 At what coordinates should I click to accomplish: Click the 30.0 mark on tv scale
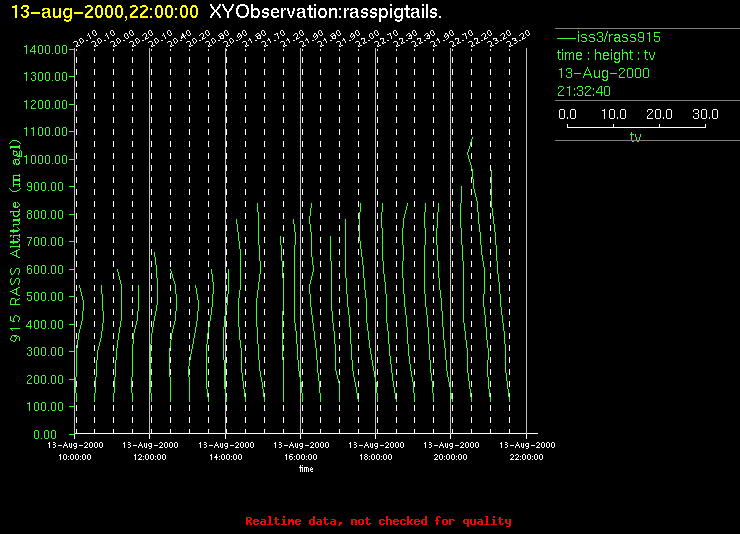[706, 115]
